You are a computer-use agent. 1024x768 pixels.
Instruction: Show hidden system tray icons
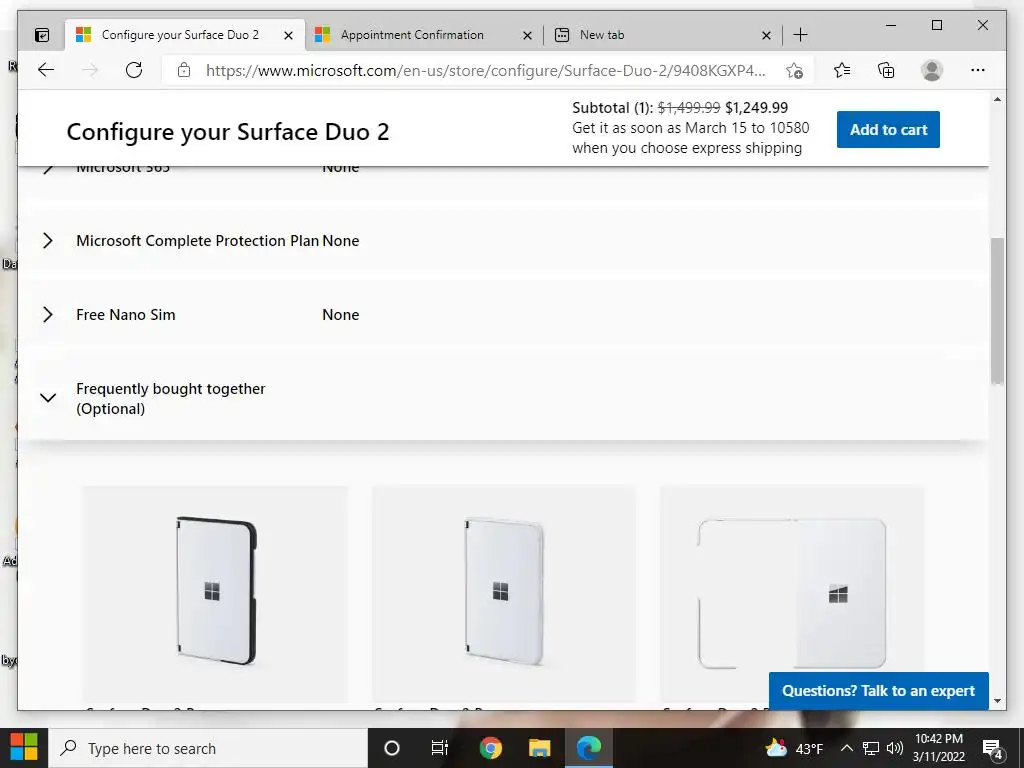pos(846,748)
